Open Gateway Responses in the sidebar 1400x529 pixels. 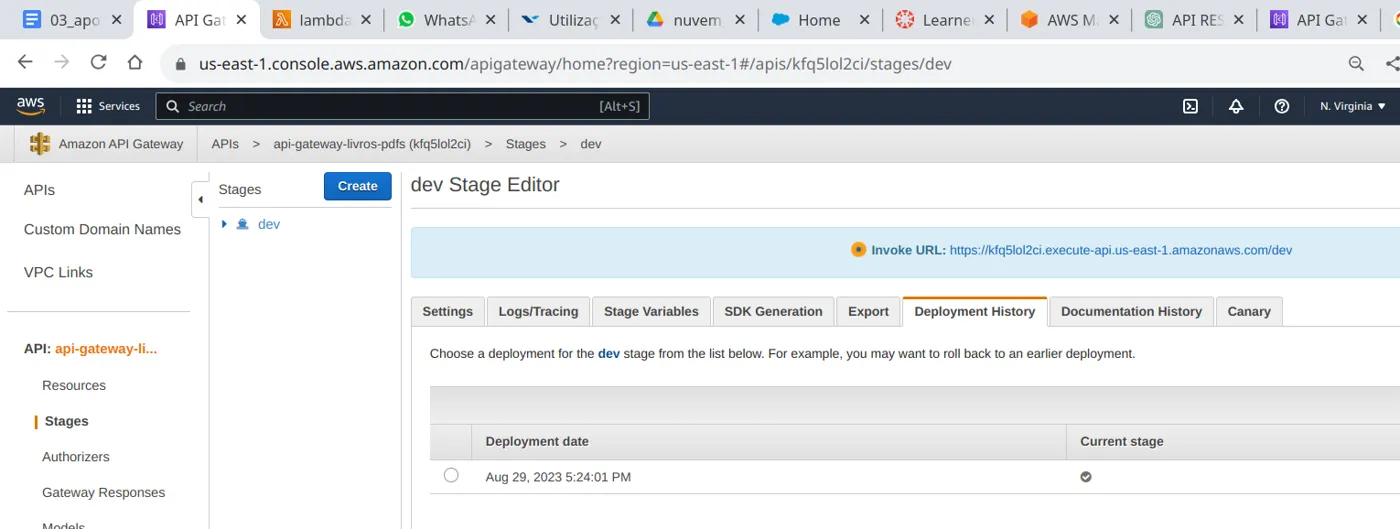click(104, 492)
